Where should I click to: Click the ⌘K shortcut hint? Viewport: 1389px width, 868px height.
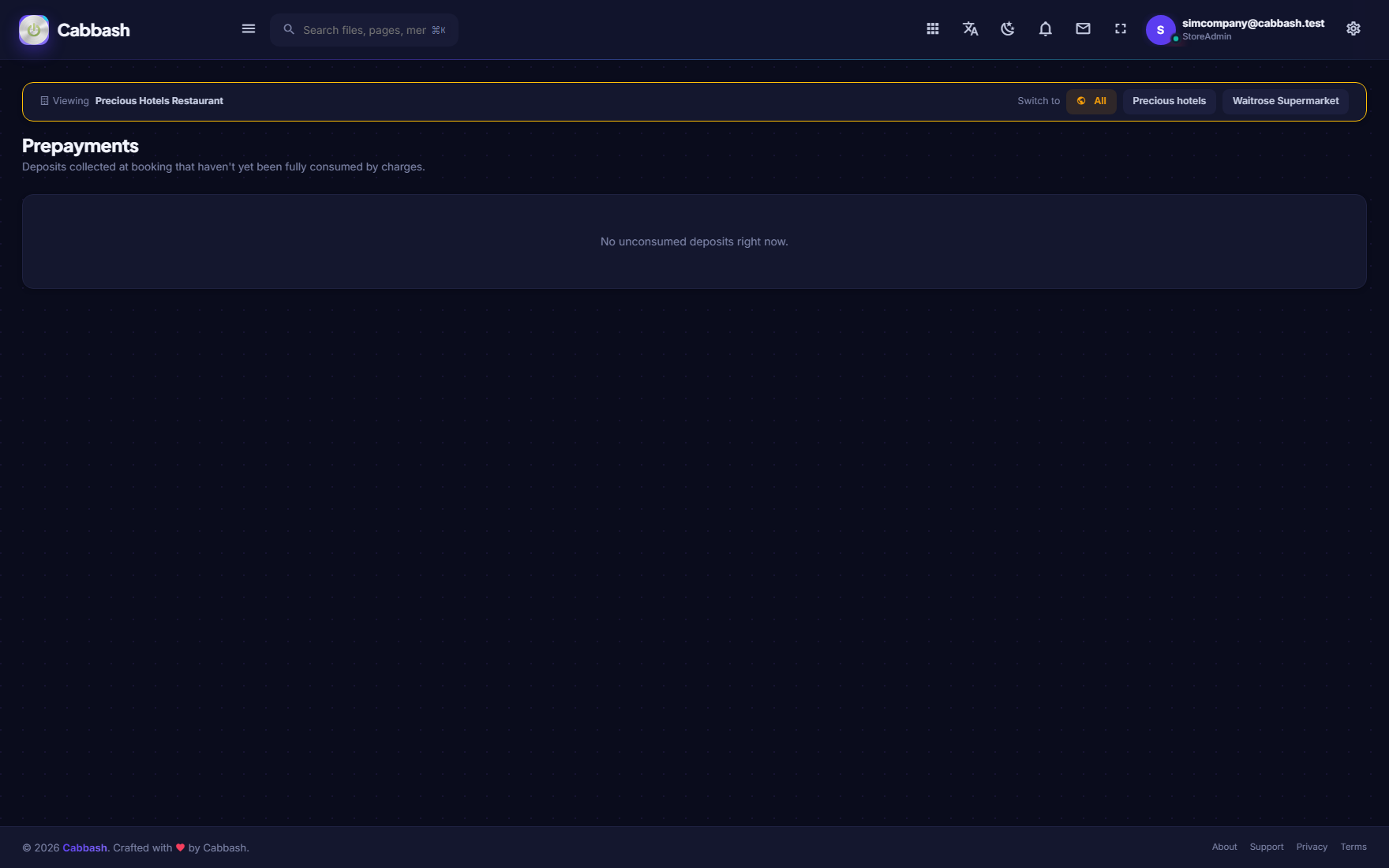click(x=439, y=30)
